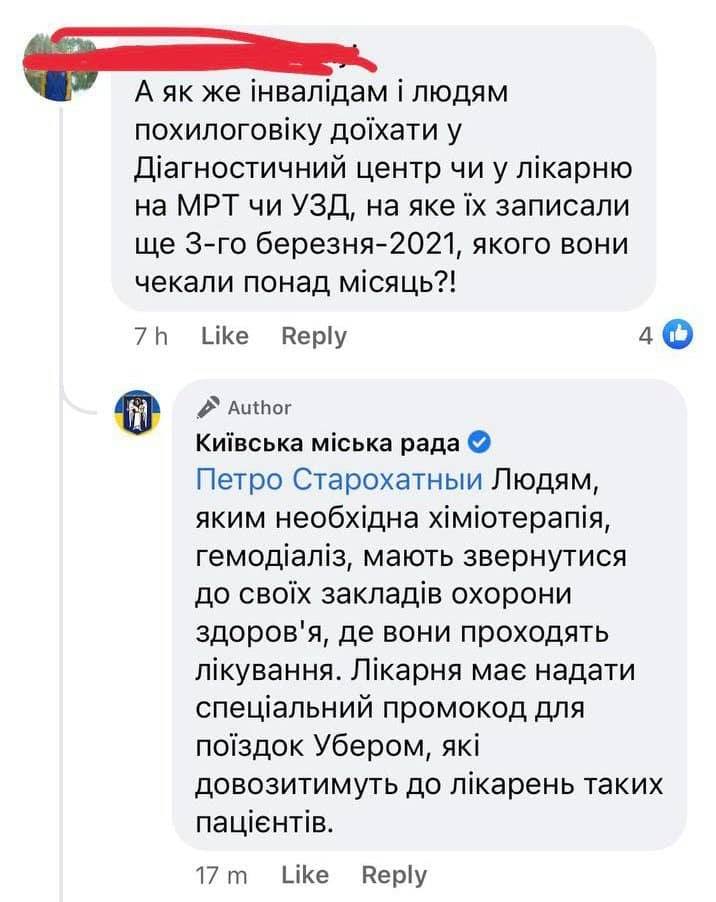Open the Київська міська рада page name
Image resolution: width=716 pixels, height=902 pixels.
(x=327, y=443)
